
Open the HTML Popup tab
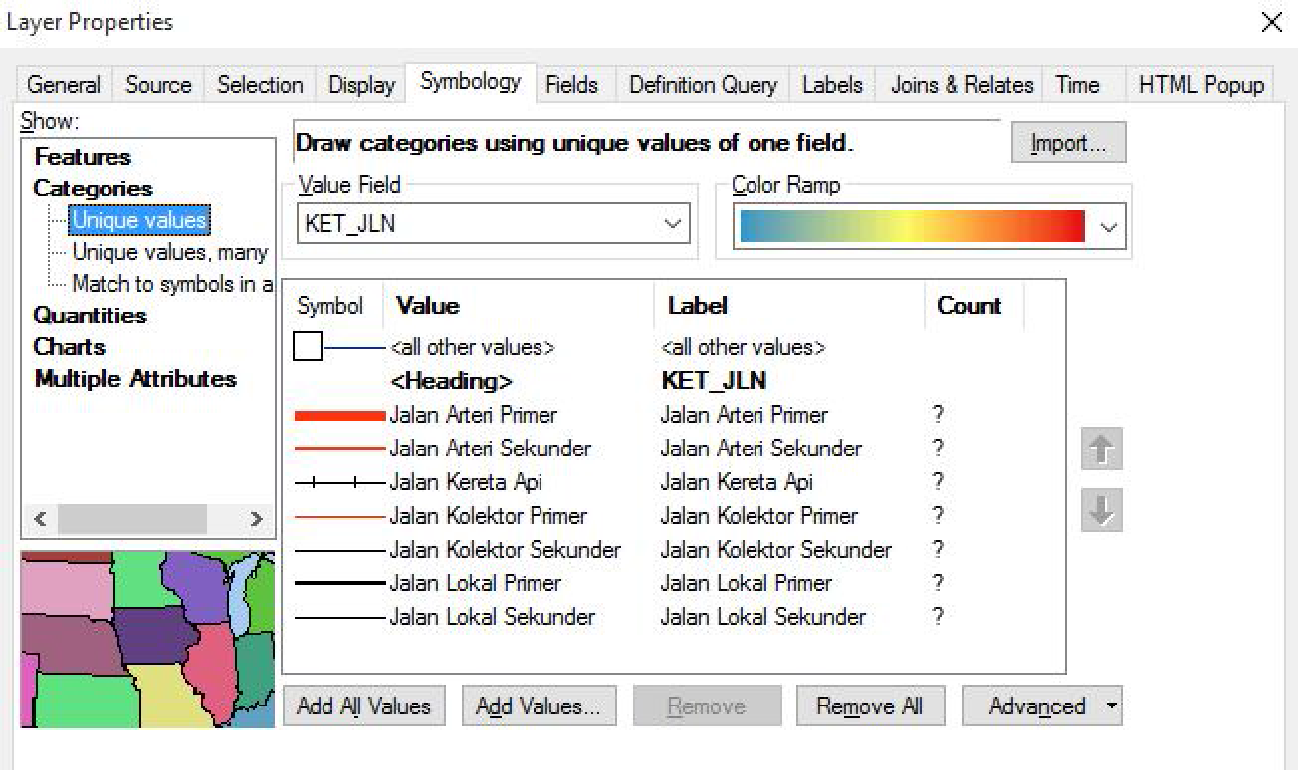(1201, 85)
